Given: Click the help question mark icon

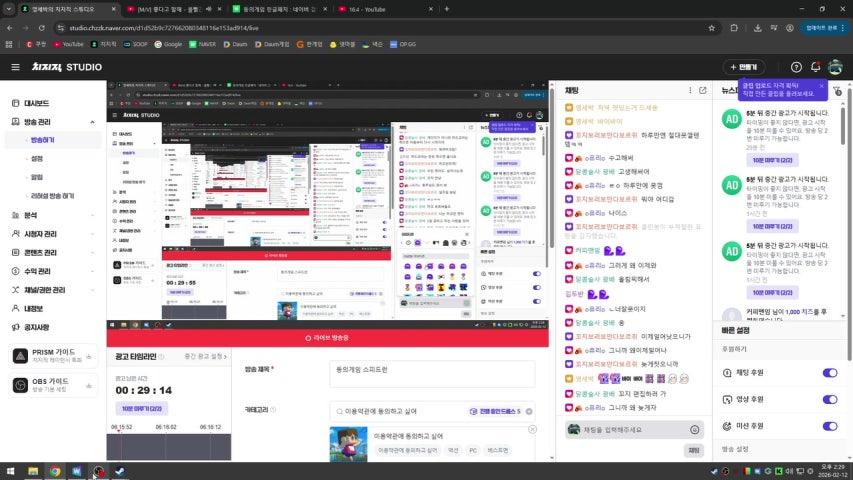Looking at the screenshot, I should point(796,67).
